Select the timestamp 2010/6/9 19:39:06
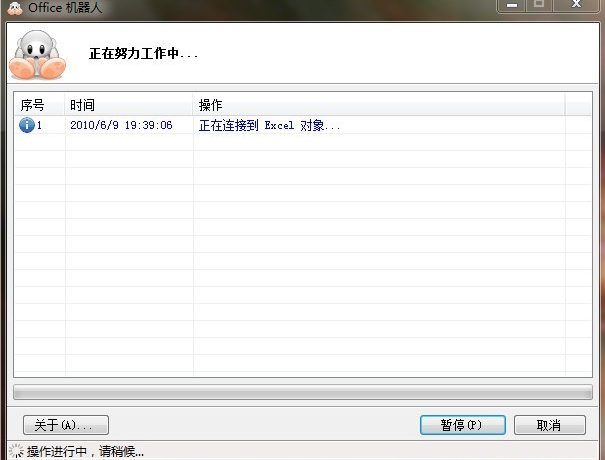The image size is (605, 460). 121,125
